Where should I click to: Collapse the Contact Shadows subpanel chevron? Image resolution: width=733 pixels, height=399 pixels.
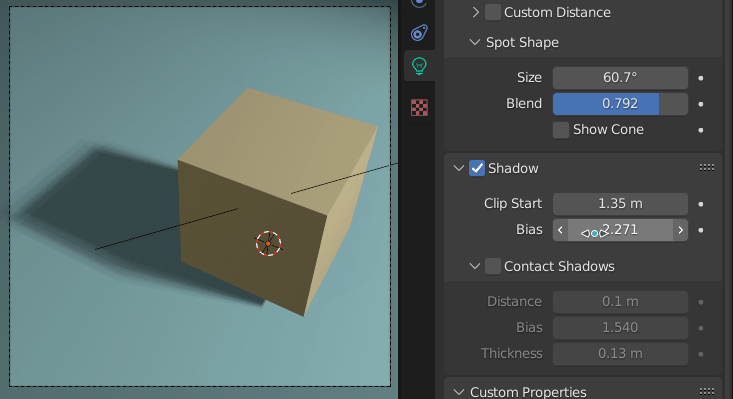474,266
